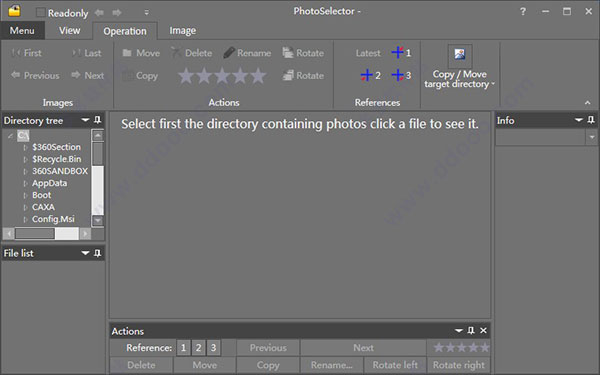Click the Rotate left button
This screenshot has width=600, height=375.
(x=395, y=365)
